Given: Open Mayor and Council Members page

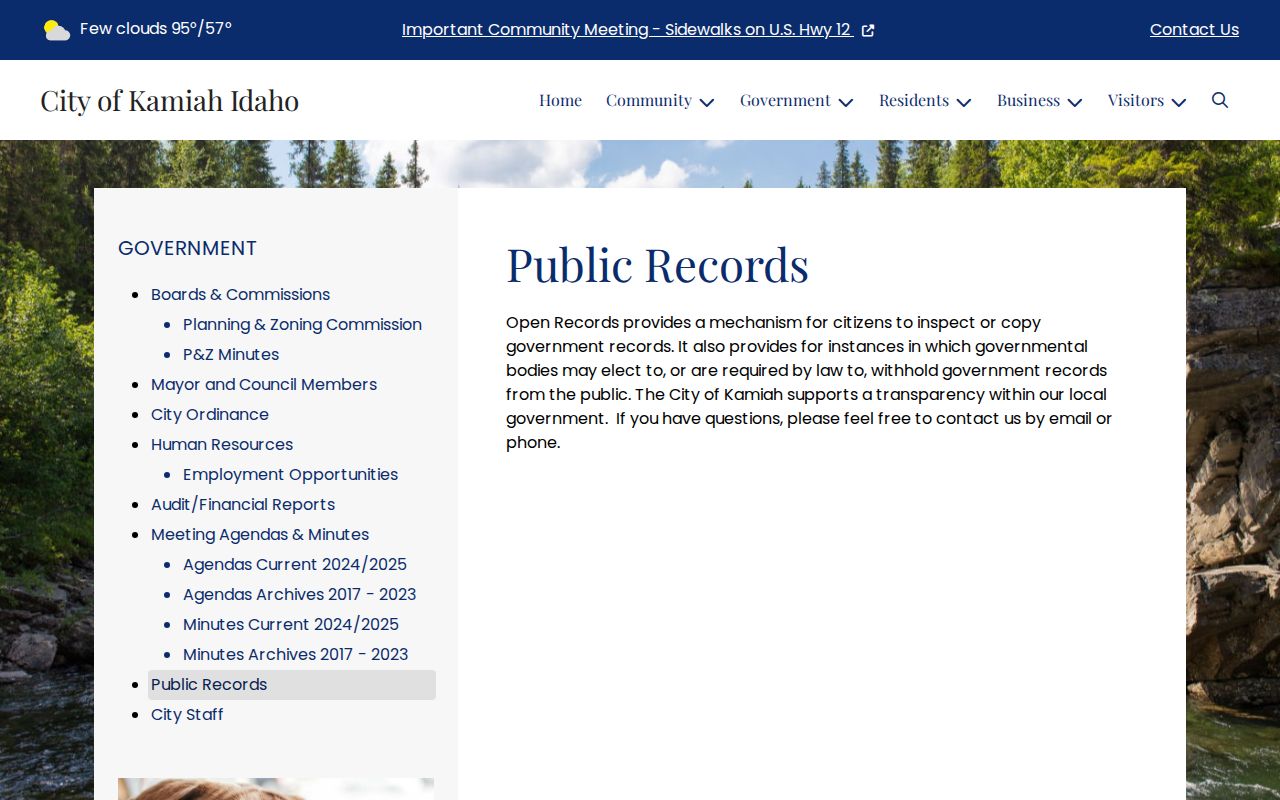Looking at the screenshot, I should tap(264, 384).
